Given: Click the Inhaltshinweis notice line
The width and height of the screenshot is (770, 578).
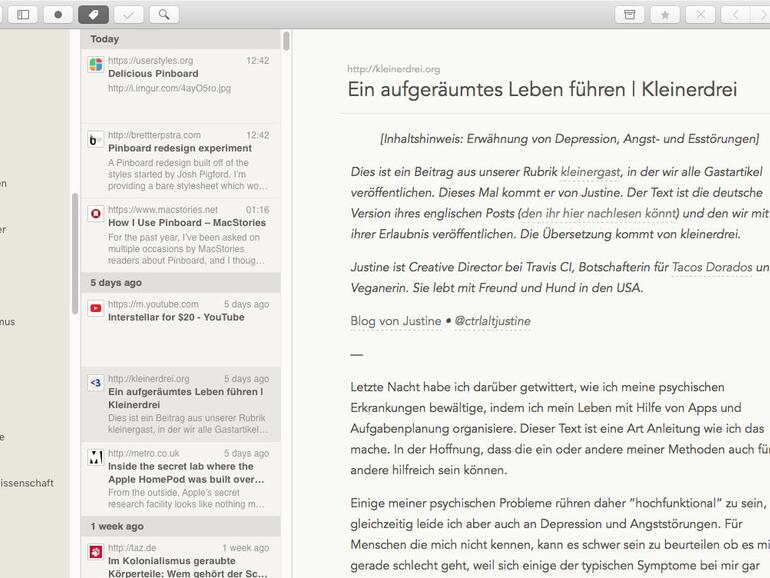Looking at the screenshot, I should [x=570, y=139].
